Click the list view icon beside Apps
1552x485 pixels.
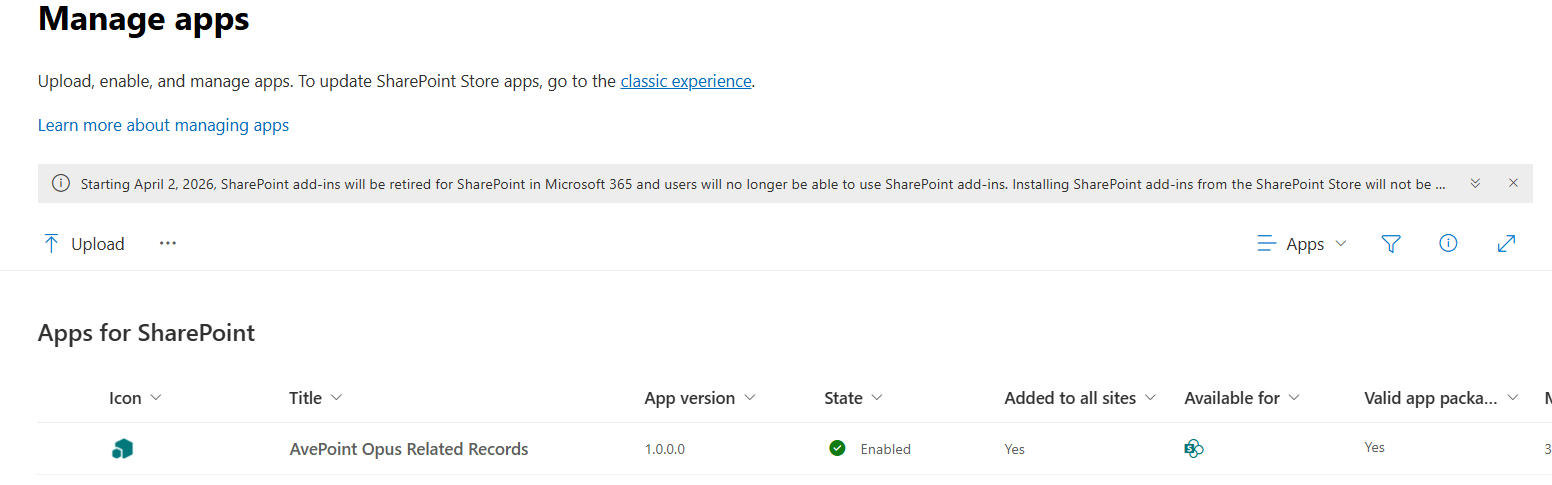pyautogui.click(x=1267, y=244)
